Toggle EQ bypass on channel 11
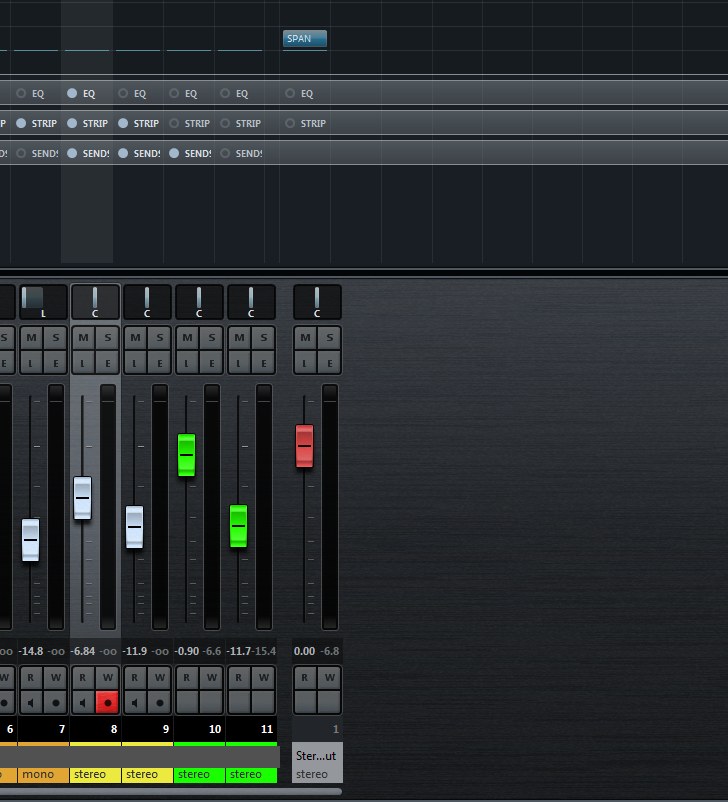The image size is (728, 802). click(225, 93)
